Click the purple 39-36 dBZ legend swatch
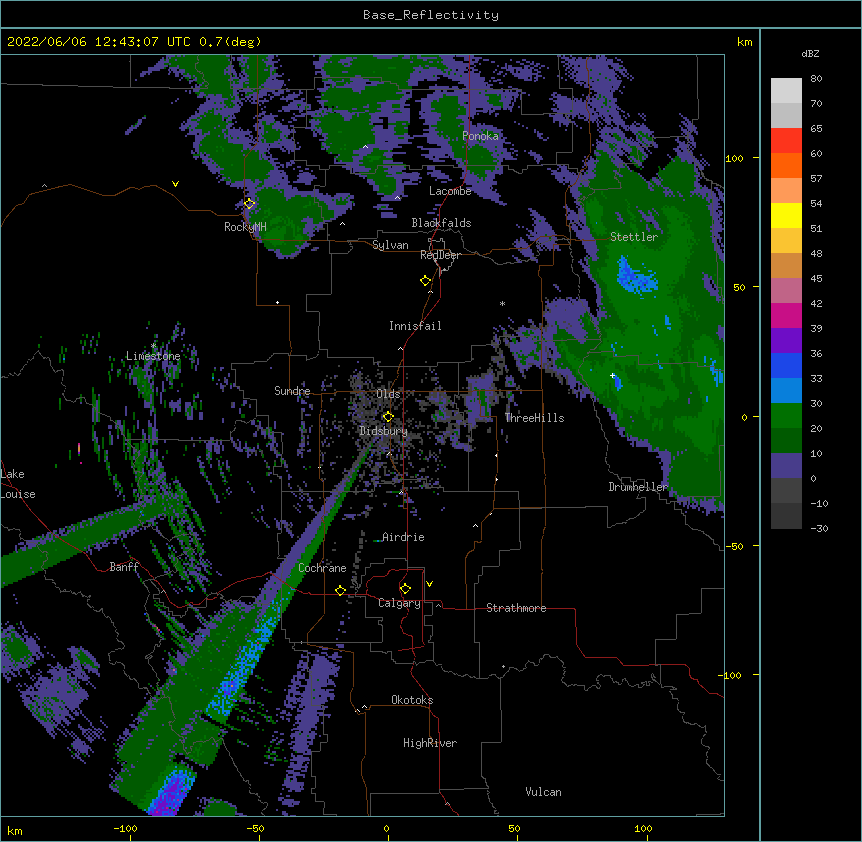The image size is (862, 842). 786,341
